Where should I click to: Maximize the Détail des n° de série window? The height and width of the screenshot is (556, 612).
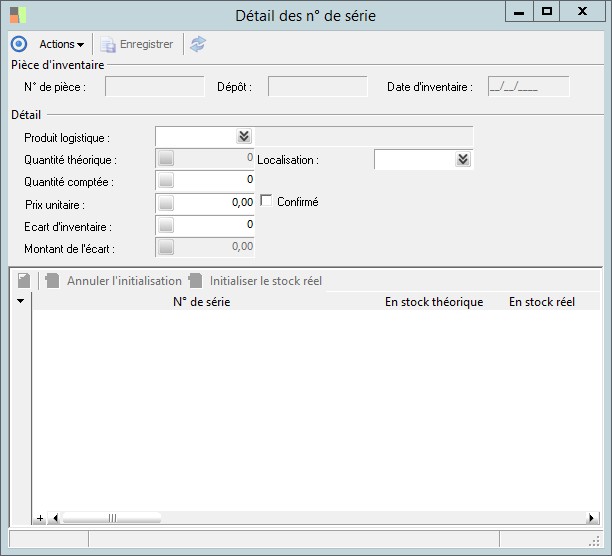click(x=546, y=11)
